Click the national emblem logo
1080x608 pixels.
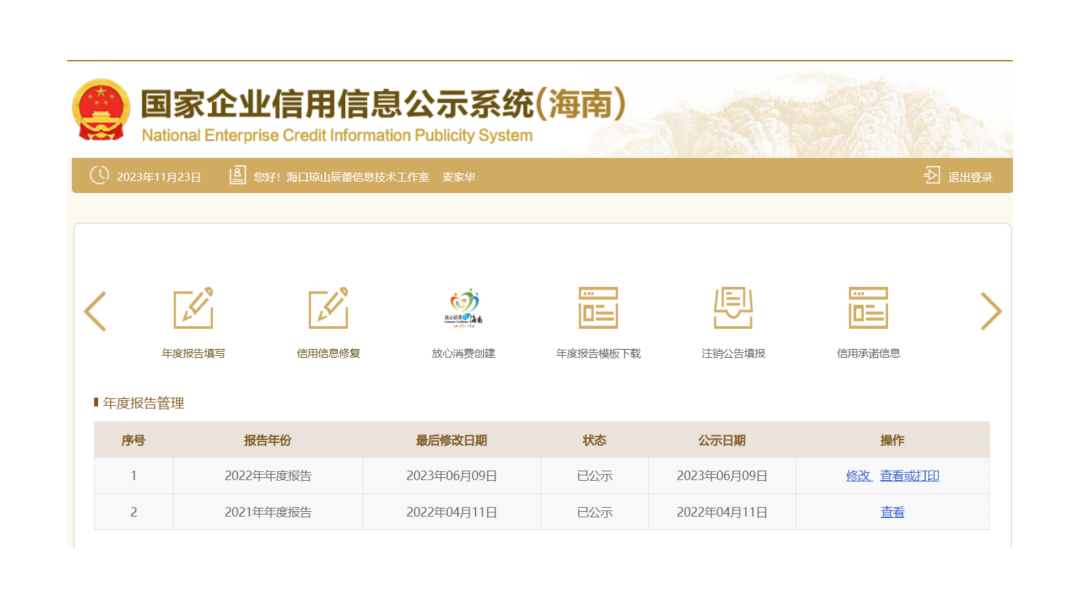pyautogui.click(x=101, y=109)
